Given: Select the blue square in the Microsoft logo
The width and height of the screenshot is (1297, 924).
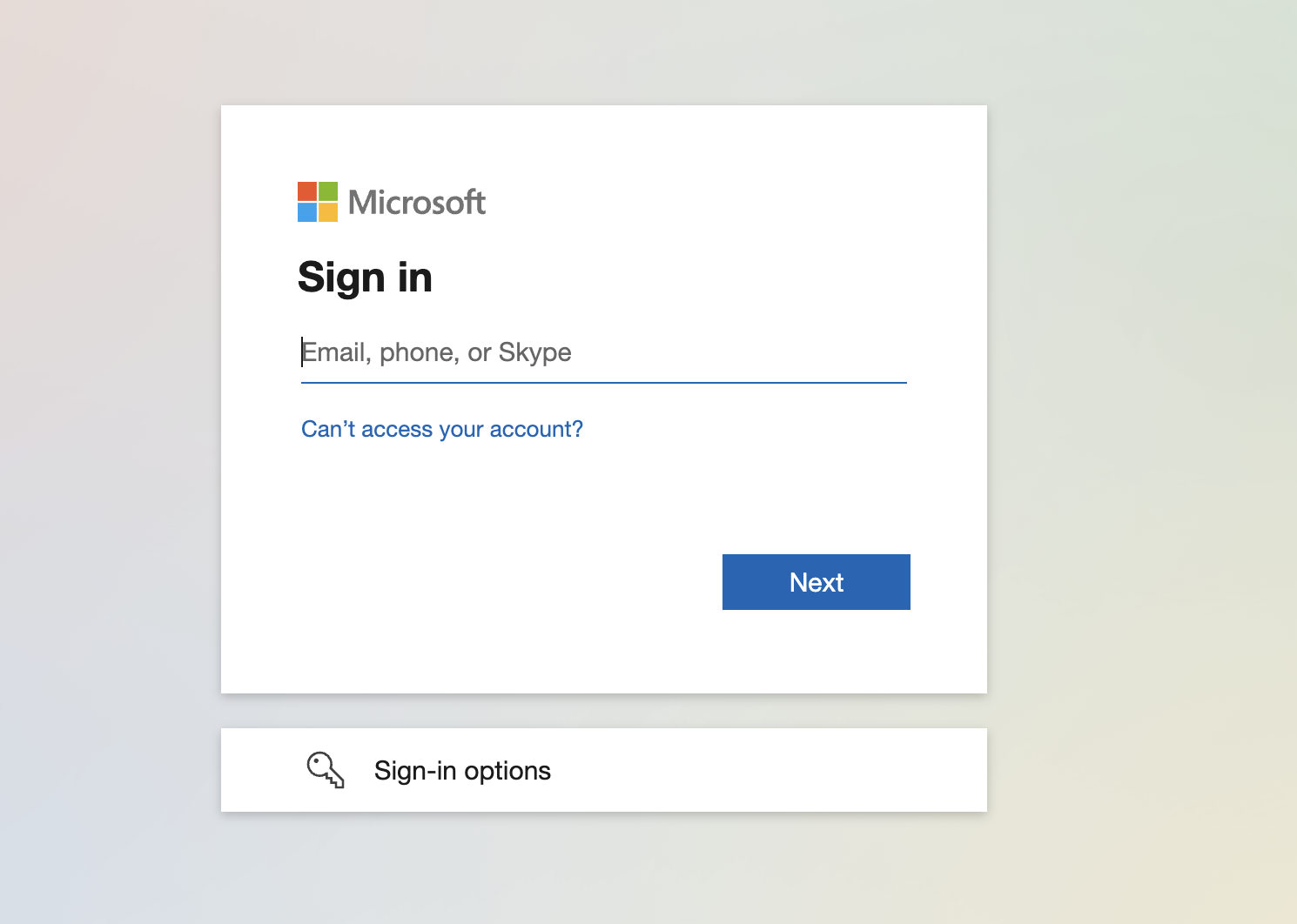Looking at the screenshot, I should click(x=308, y=213).
